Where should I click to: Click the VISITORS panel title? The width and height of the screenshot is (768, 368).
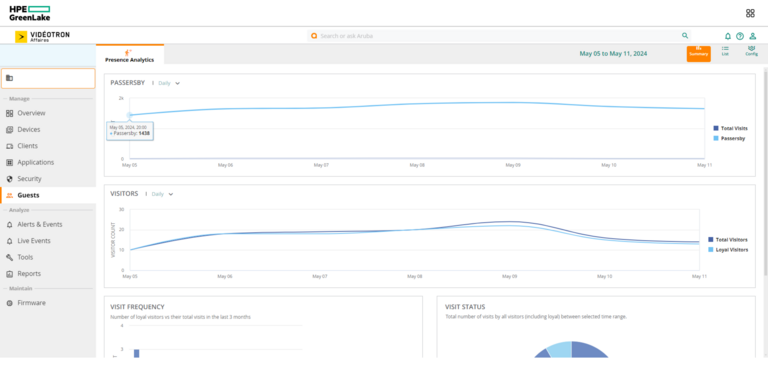(x=124, y=194)
